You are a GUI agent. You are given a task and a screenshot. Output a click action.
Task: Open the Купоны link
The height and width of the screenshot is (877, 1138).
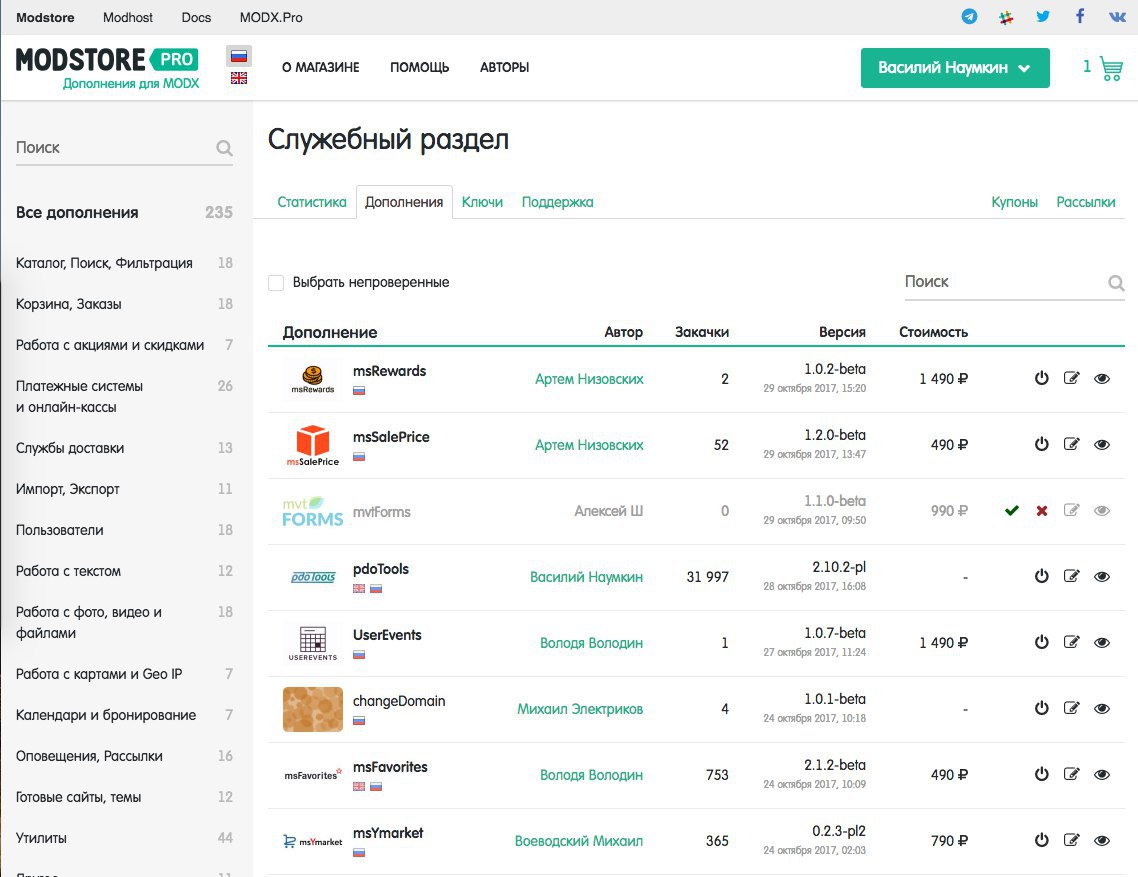pos(1014,202)
